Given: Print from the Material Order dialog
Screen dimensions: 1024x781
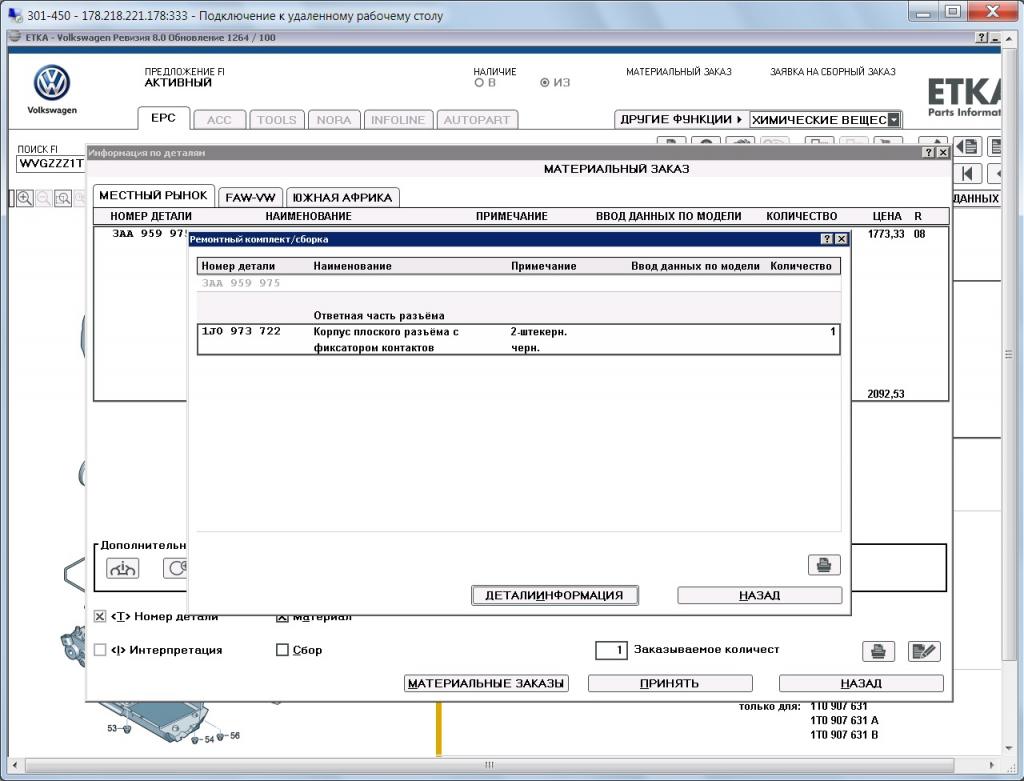Looking at the screenshot, I should pyautogui.click(x=878, y=651).
